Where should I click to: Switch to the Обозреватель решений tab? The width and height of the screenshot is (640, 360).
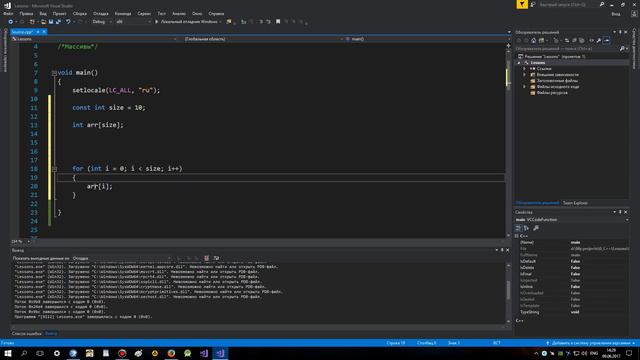click(x=537, y=203)
